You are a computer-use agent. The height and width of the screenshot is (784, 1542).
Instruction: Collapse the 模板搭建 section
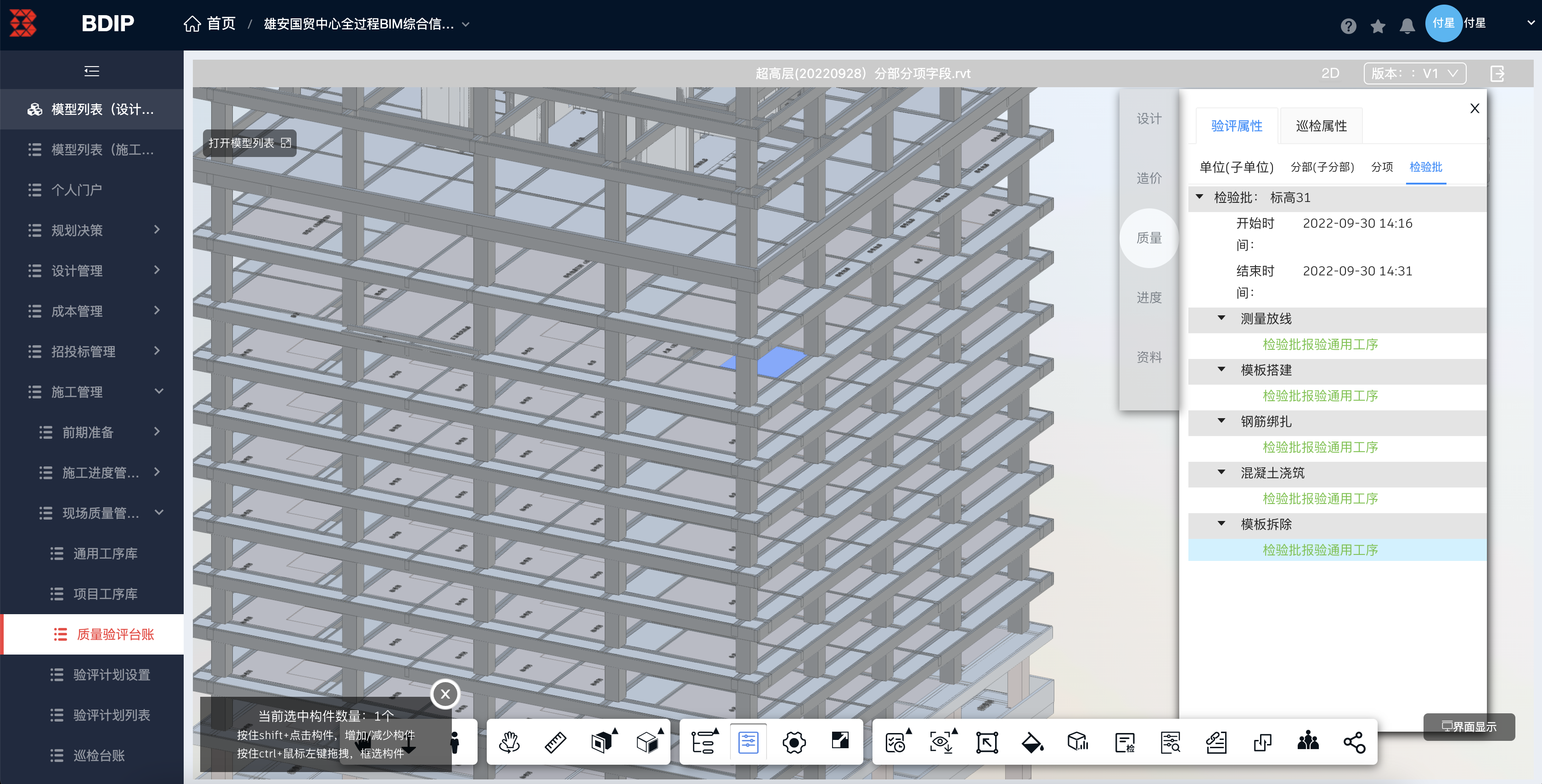click(x=1221, y=369)
